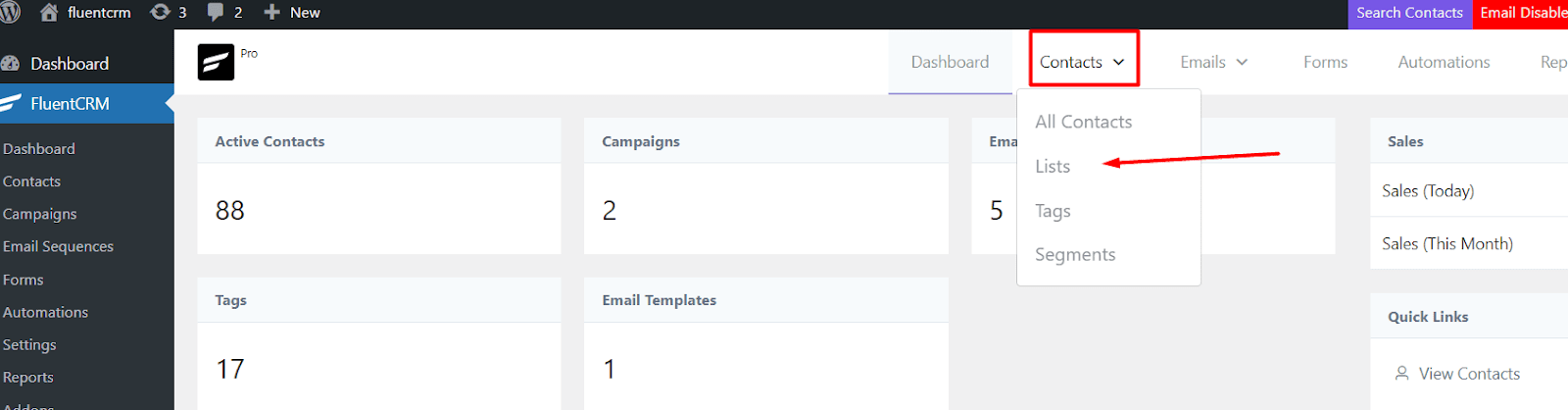Screen dimensions: 1568x410
Task: Open Automations in the left sidebar
Action: pos(46,312)
